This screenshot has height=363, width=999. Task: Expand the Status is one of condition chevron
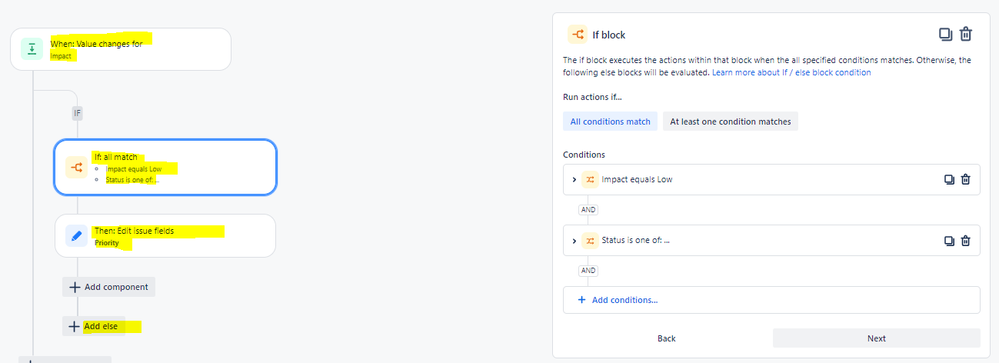pyautogui.click(x=574, y=241)
